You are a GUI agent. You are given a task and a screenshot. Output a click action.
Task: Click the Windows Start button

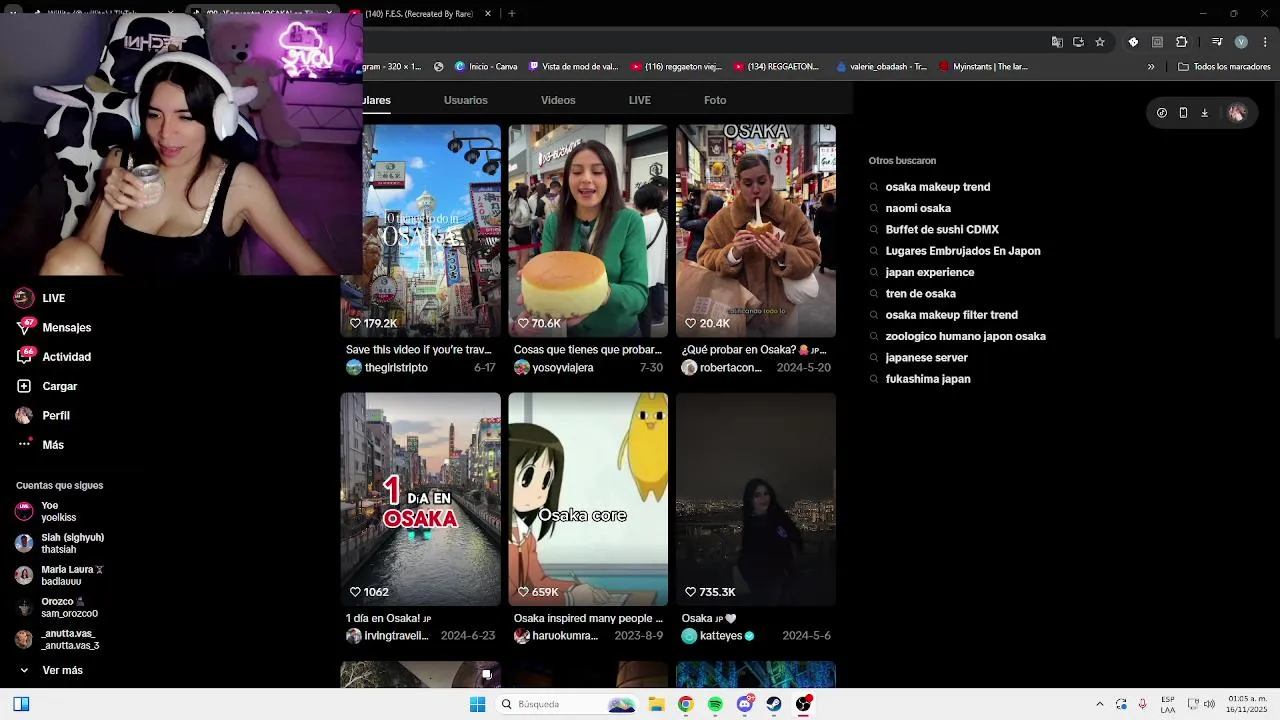(x=477, y=704)
